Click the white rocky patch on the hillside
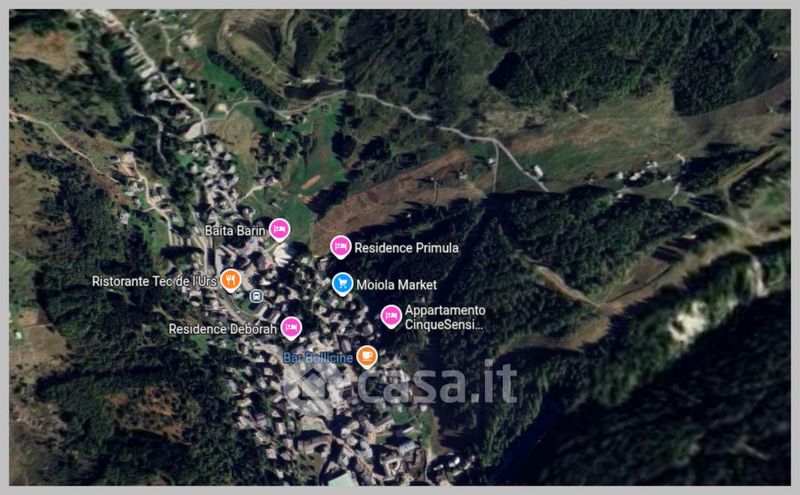The image size is (800, 495). click(689, 319)
